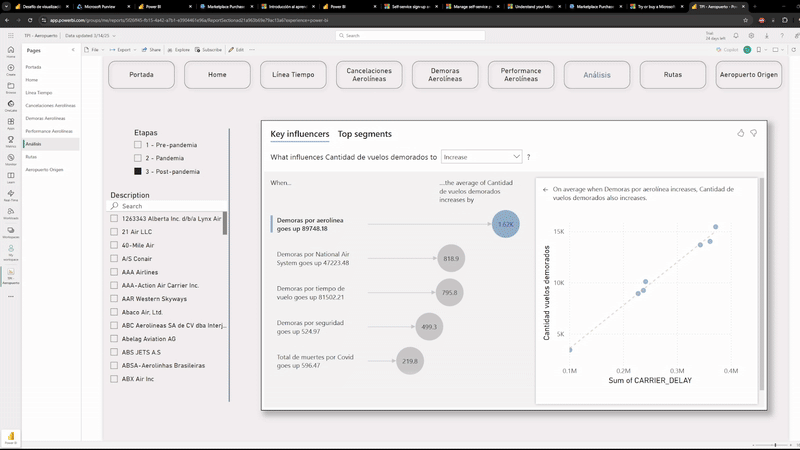Expand the Export menu
Viewport: 800px width, 450px height.
[124, 49]
